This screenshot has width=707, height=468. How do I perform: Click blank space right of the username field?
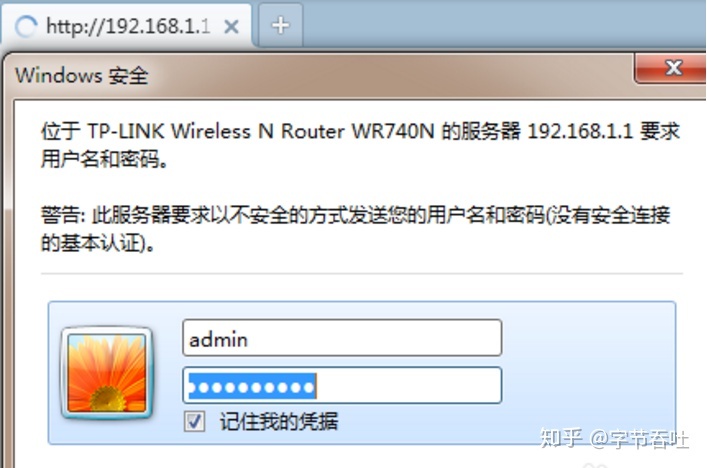(588, 338)
